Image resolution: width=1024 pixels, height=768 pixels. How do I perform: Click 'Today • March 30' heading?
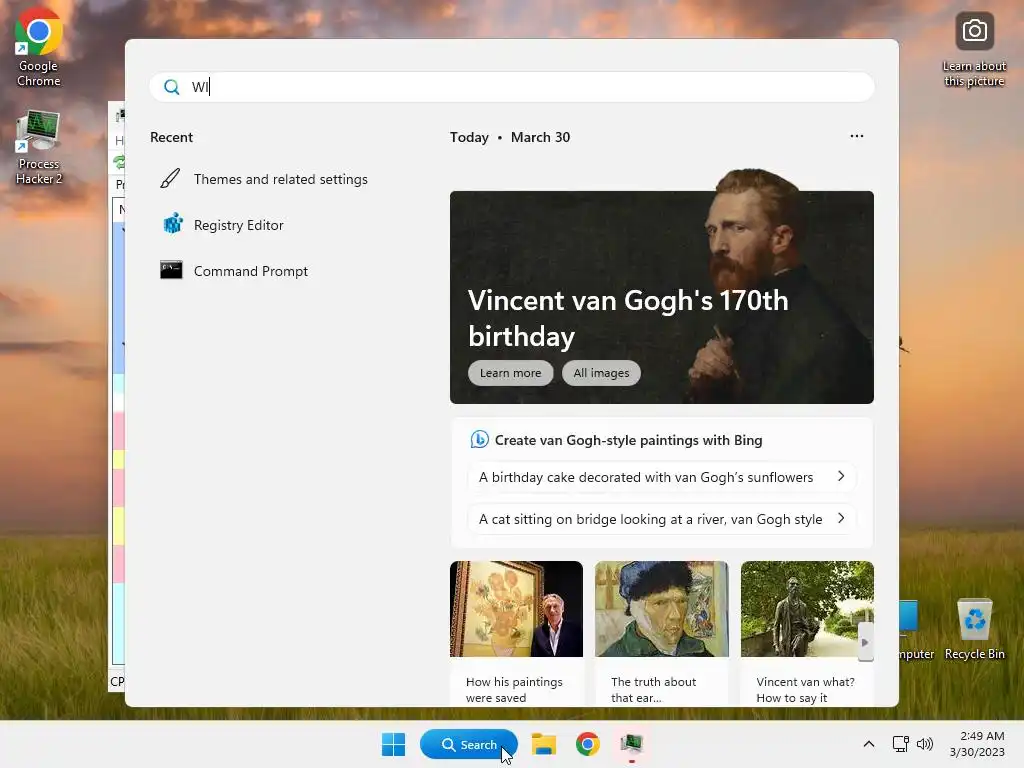coord(510,137)
